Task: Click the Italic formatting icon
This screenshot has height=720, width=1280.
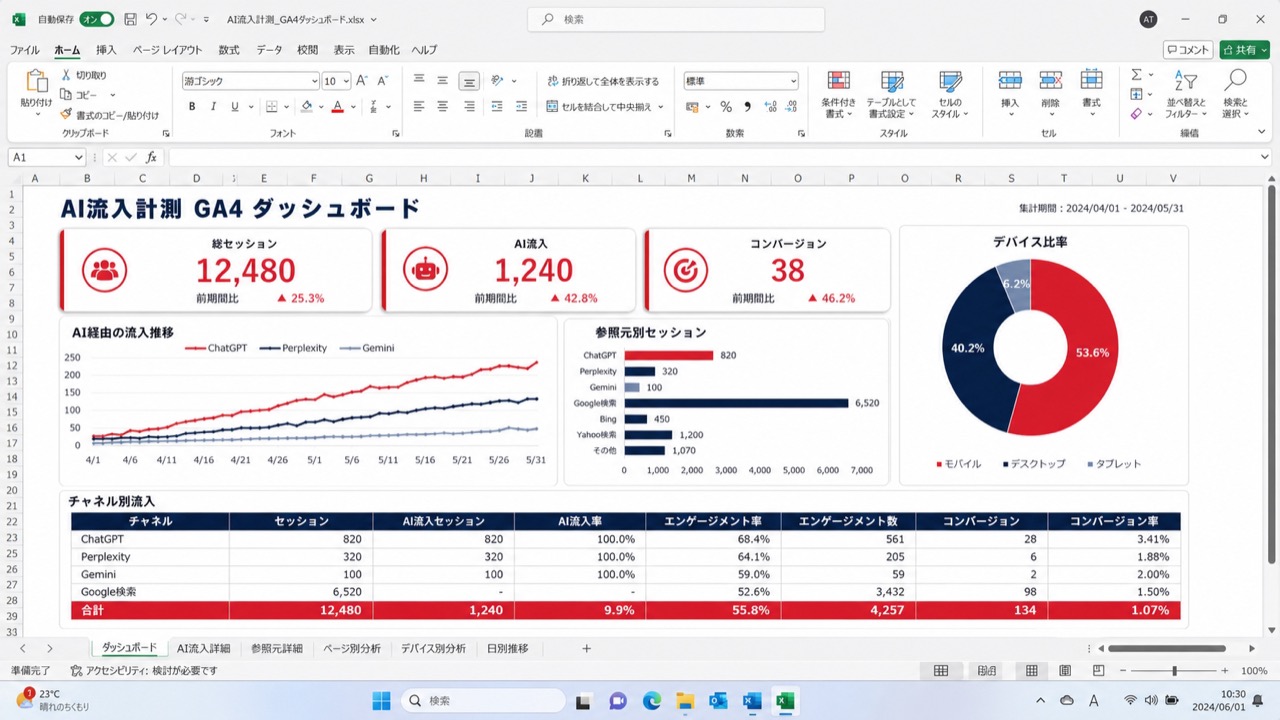Action: tap(213, 107)
